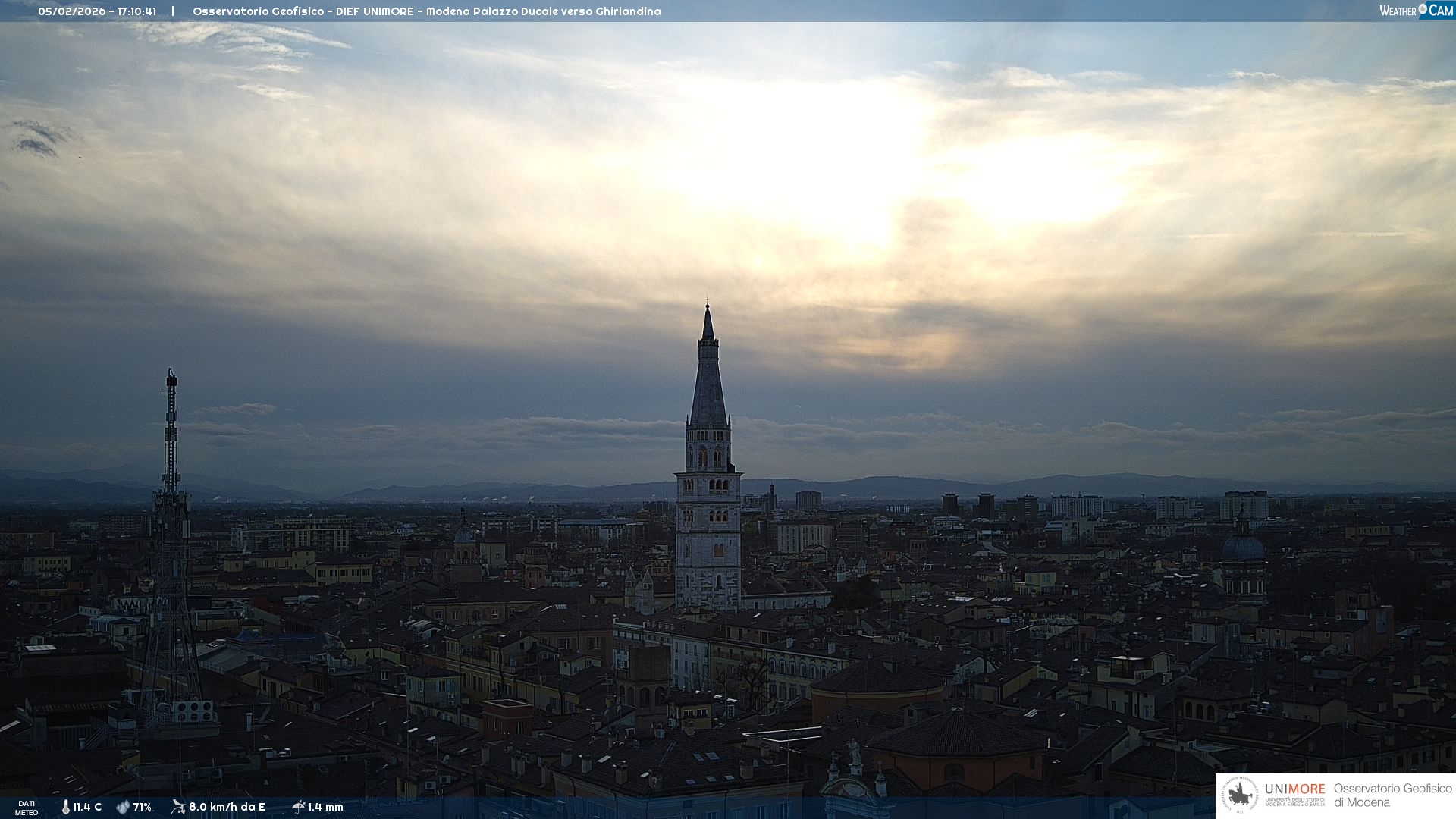Click the wind anemometer icon

click(x=178, y=807)
